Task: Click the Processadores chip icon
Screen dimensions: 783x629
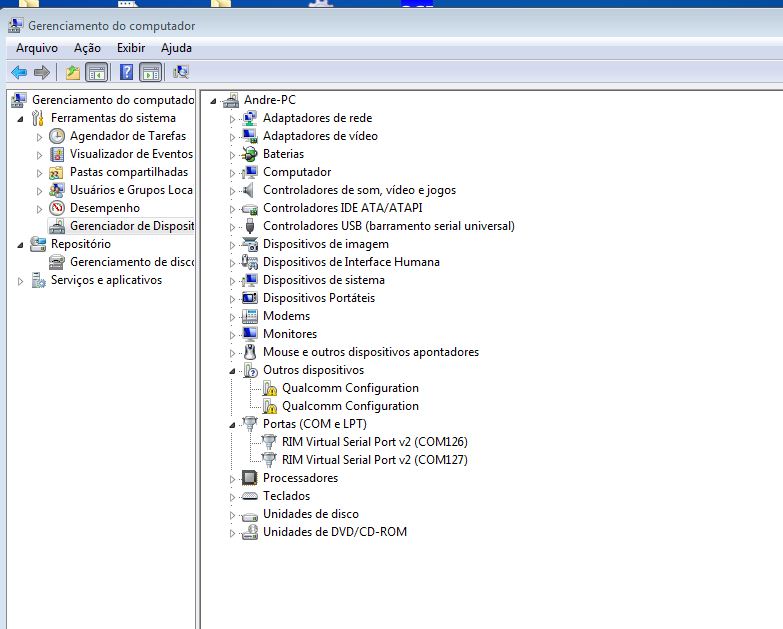Action: (249, 478)
